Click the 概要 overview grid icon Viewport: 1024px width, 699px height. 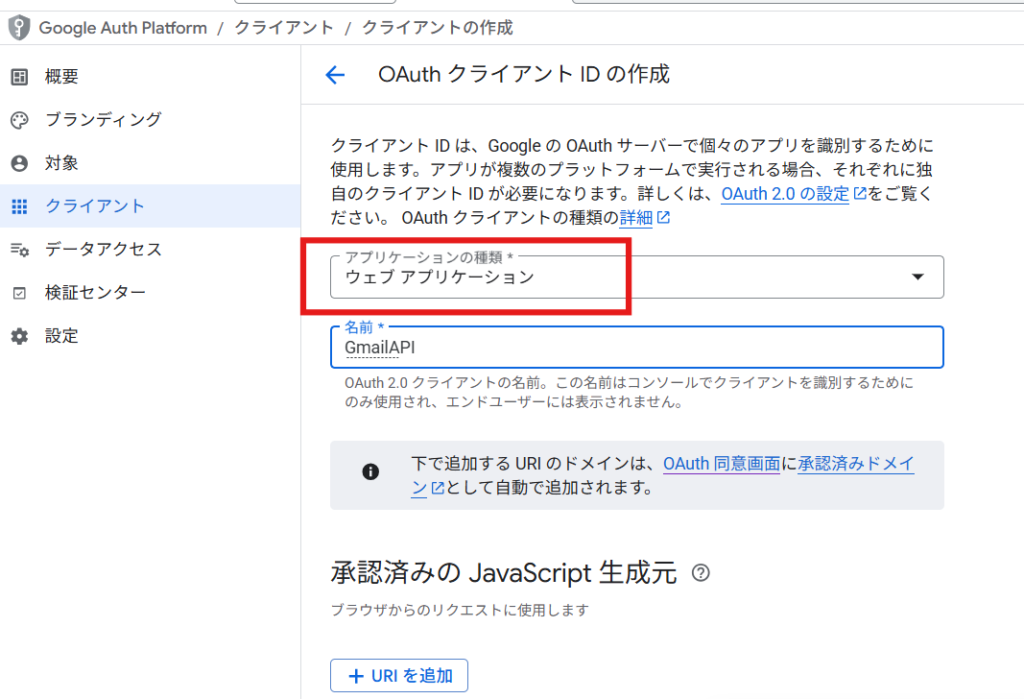19,77
